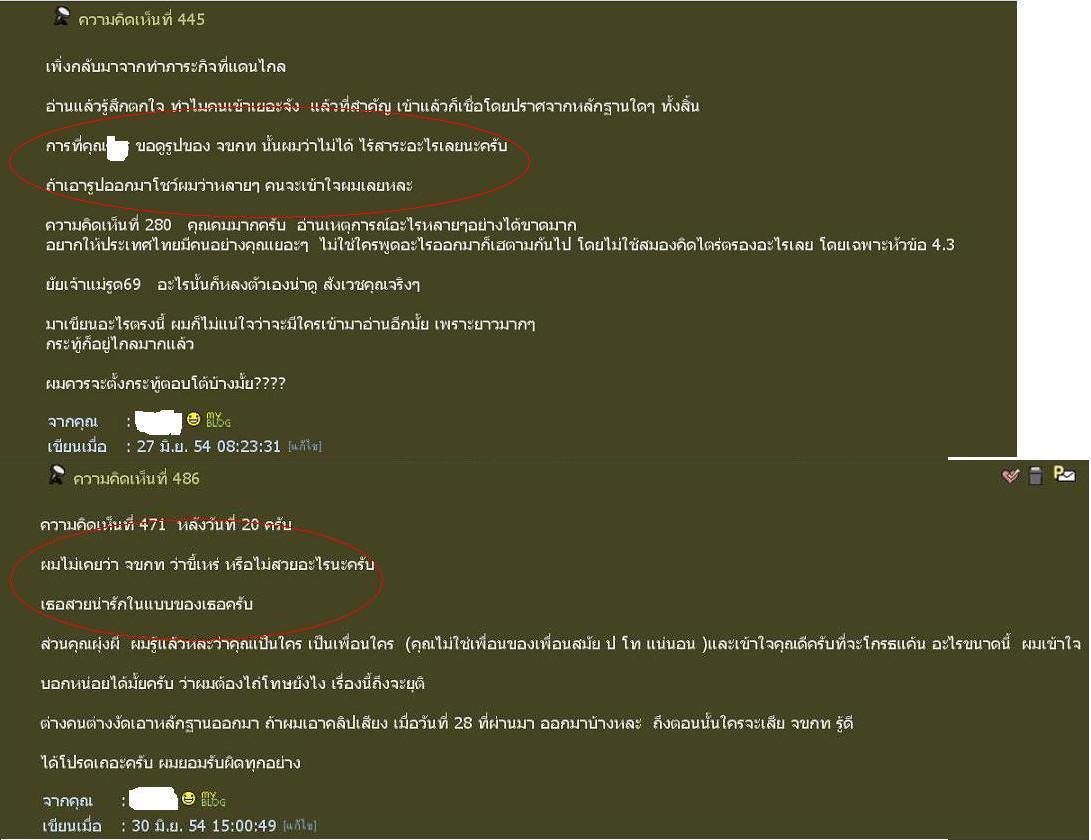Click the text ผมควรจะตั้งกระทู้ตอบโต้บ้างมั้ย????
The height and width of the screenshot is (840, 1091).
coord(166,383)
